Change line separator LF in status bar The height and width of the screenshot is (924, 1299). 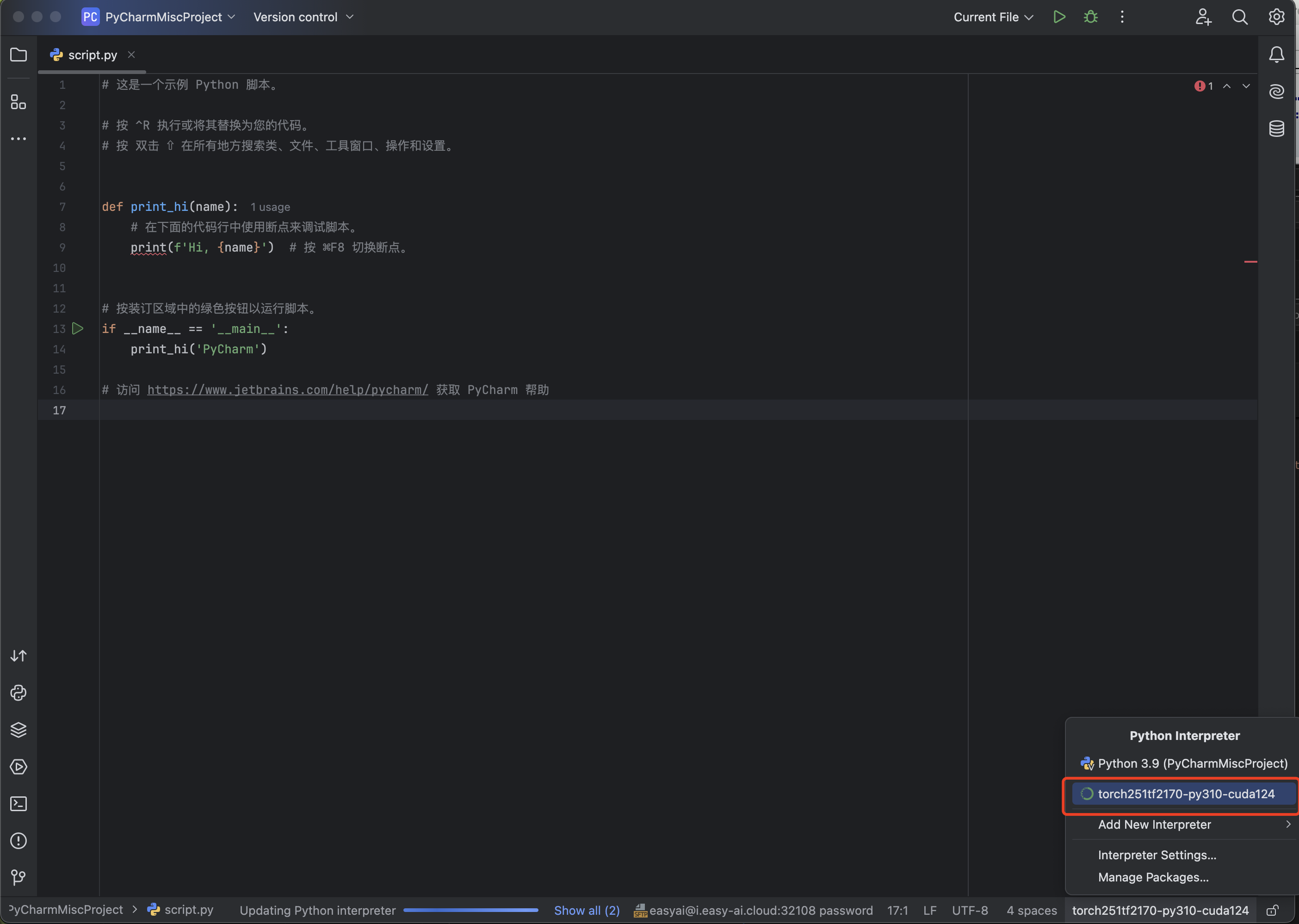(930, 910)
